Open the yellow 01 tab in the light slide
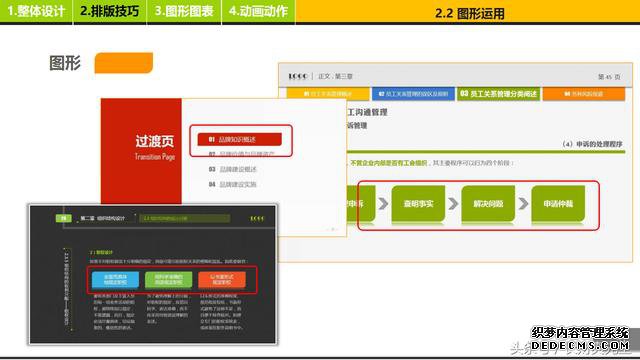The image size is (640, 360). click(328, 94)
